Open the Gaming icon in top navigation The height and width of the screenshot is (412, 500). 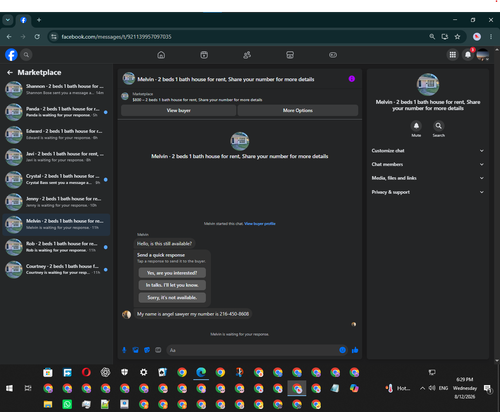tap(333, 55)
